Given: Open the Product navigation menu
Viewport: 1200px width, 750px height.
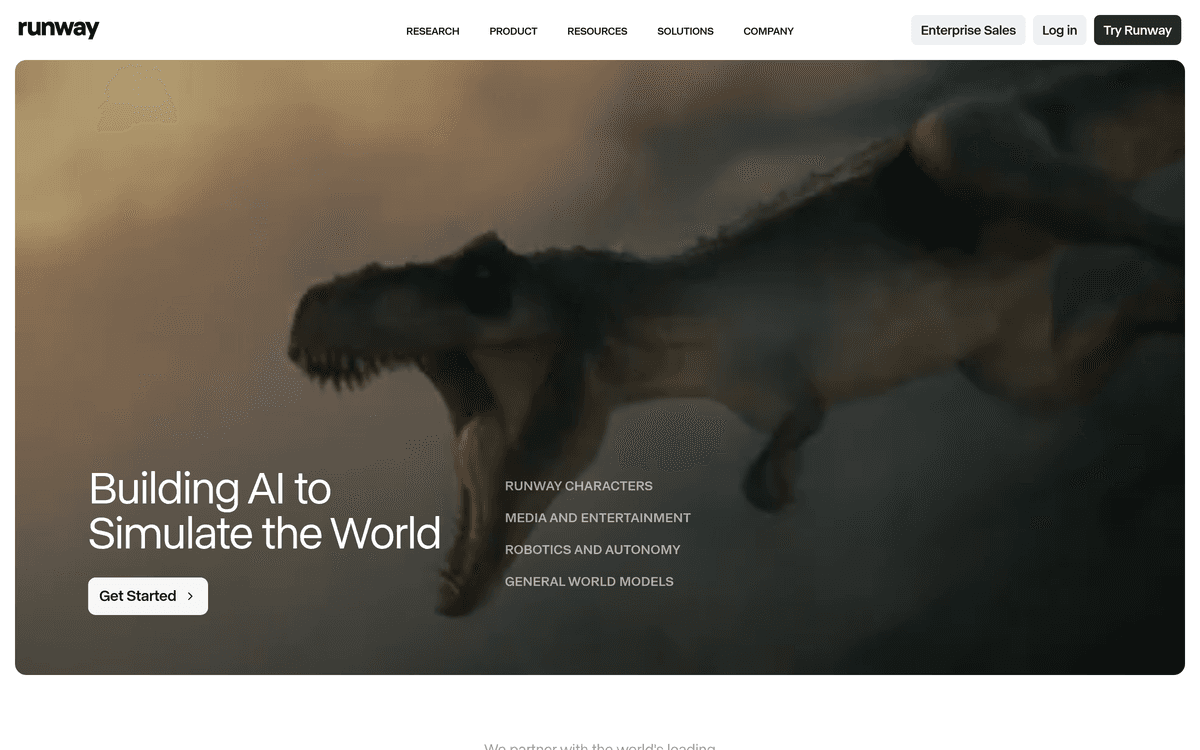Looking at the screenshot, I should click(x=513, y=31).
